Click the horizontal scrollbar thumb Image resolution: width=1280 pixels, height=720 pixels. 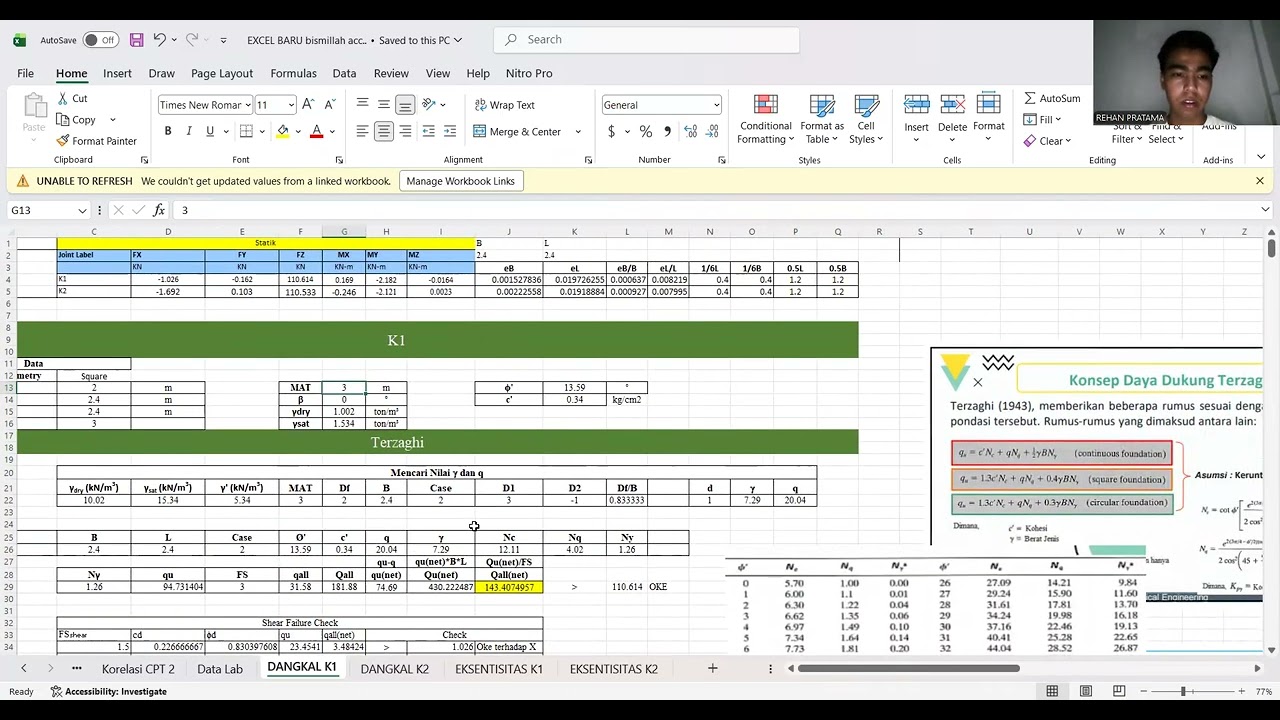click(x=908, y=668)
